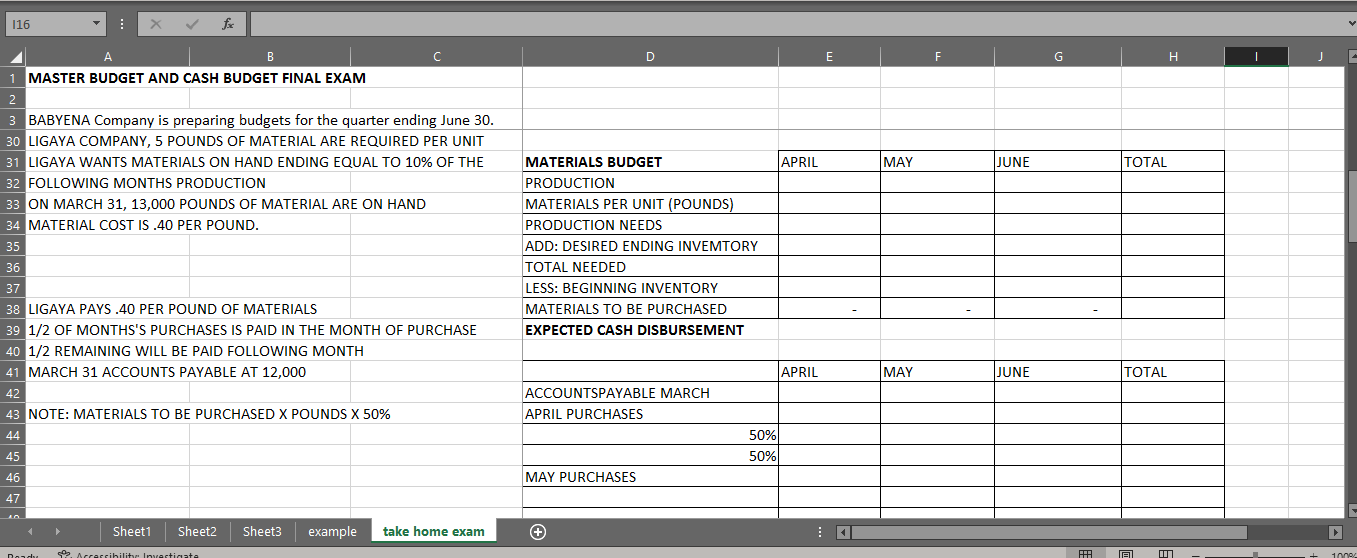The image size is (1357, 558).
Task: Click TOTAL header in row 31
Action: click(1172, 162)
